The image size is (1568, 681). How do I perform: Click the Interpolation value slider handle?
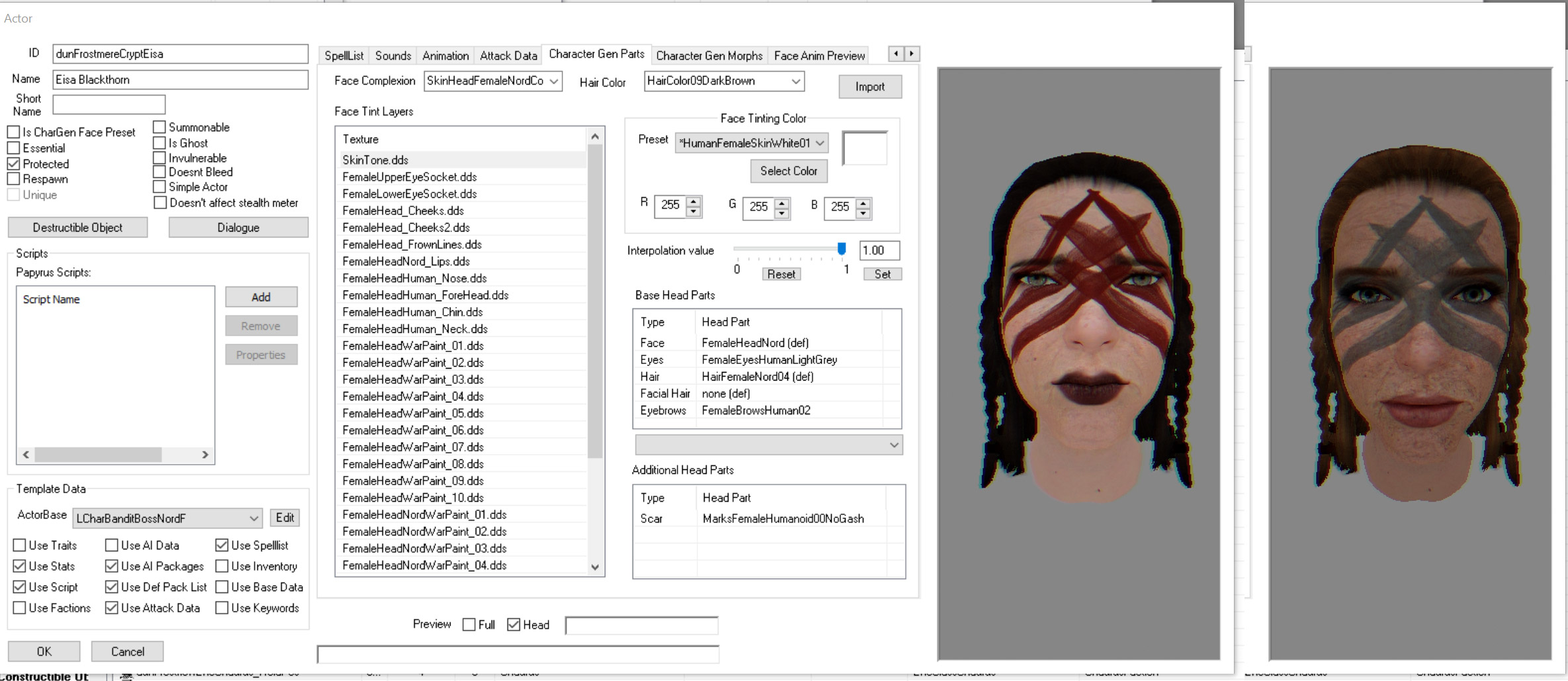click(842, 249)
